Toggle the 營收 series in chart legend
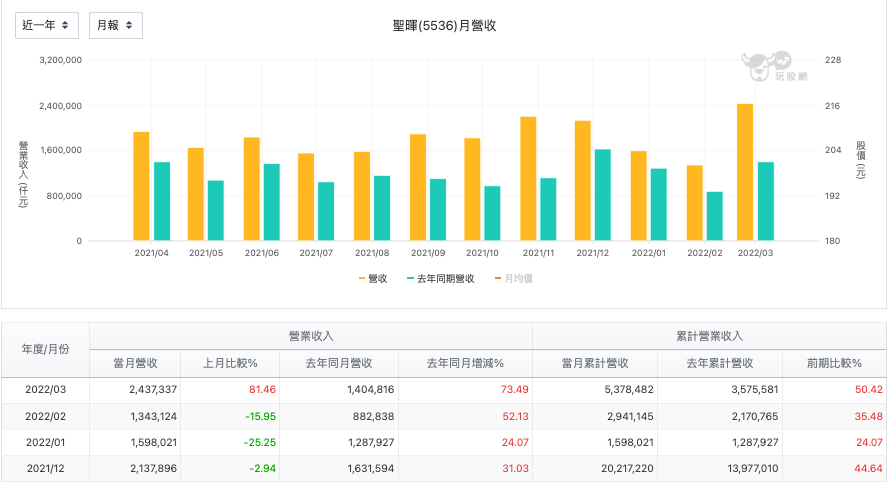 (373, 279)
